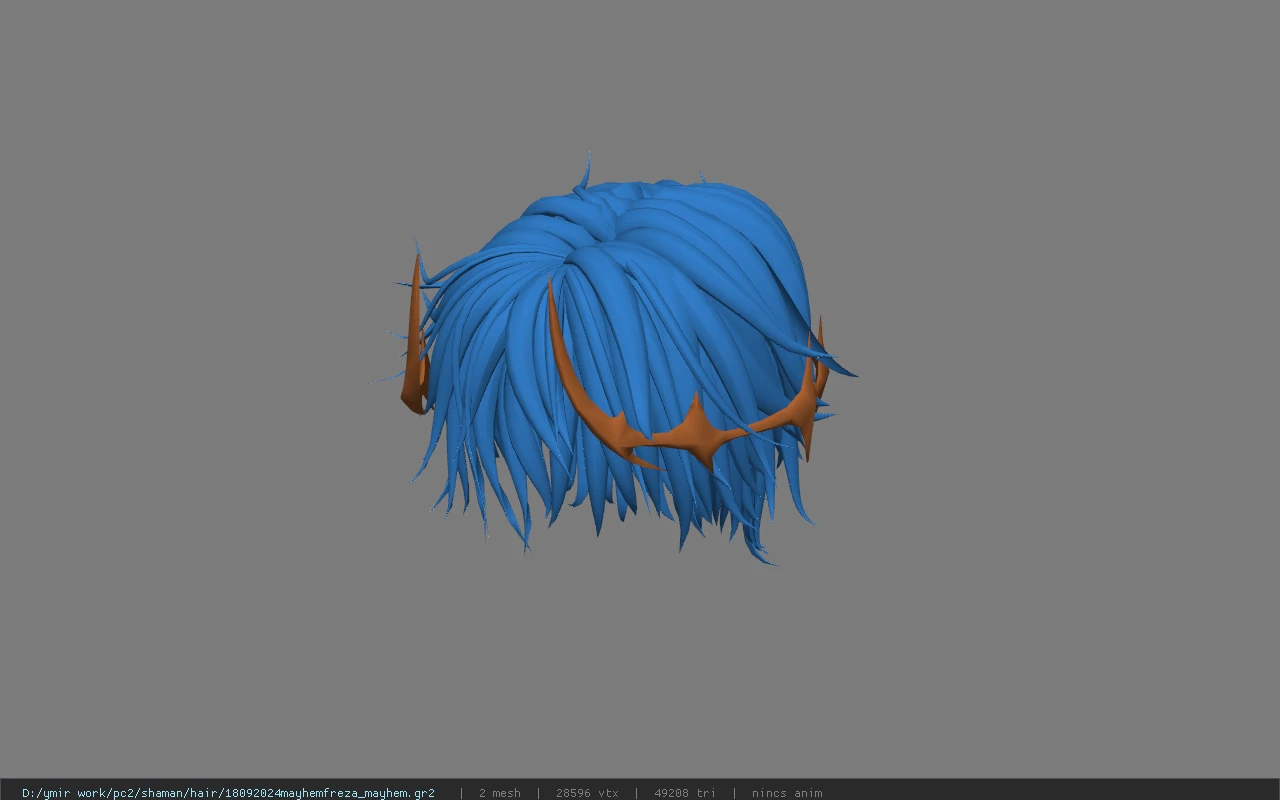
Task: Click the '2 mesh' status entry
Action: 499,793
